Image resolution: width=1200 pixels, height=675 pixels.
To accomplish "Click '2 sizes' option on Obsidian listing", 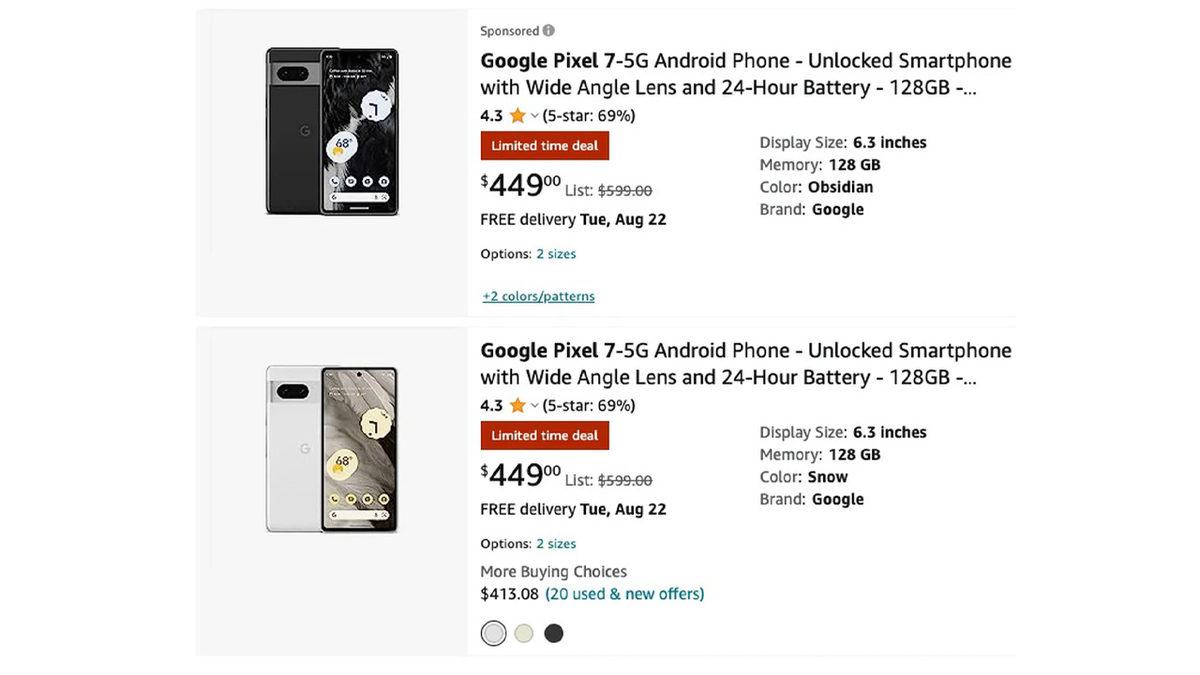I will point(556,254).
